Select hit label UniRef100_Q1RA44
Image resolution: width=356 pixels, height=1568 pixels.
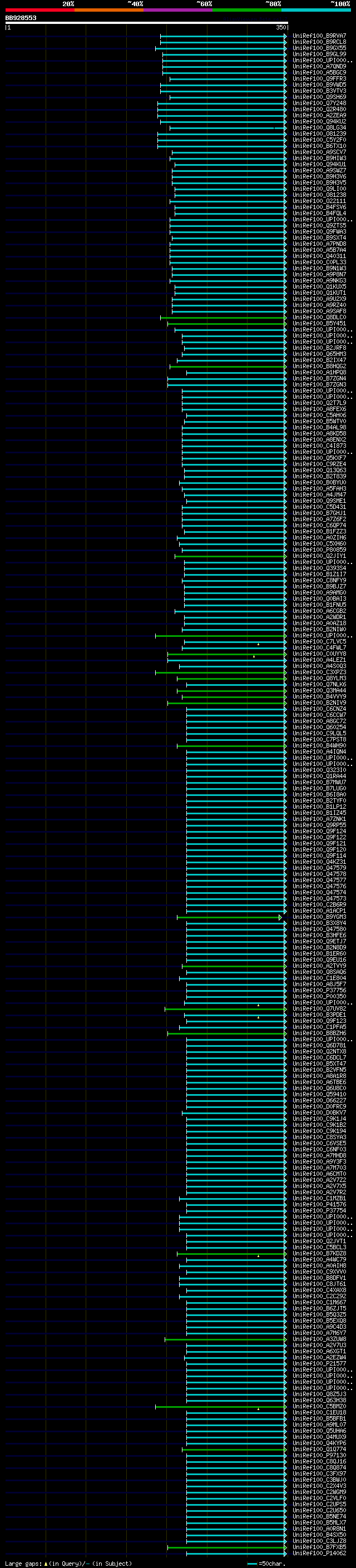(x=319, y=776)
